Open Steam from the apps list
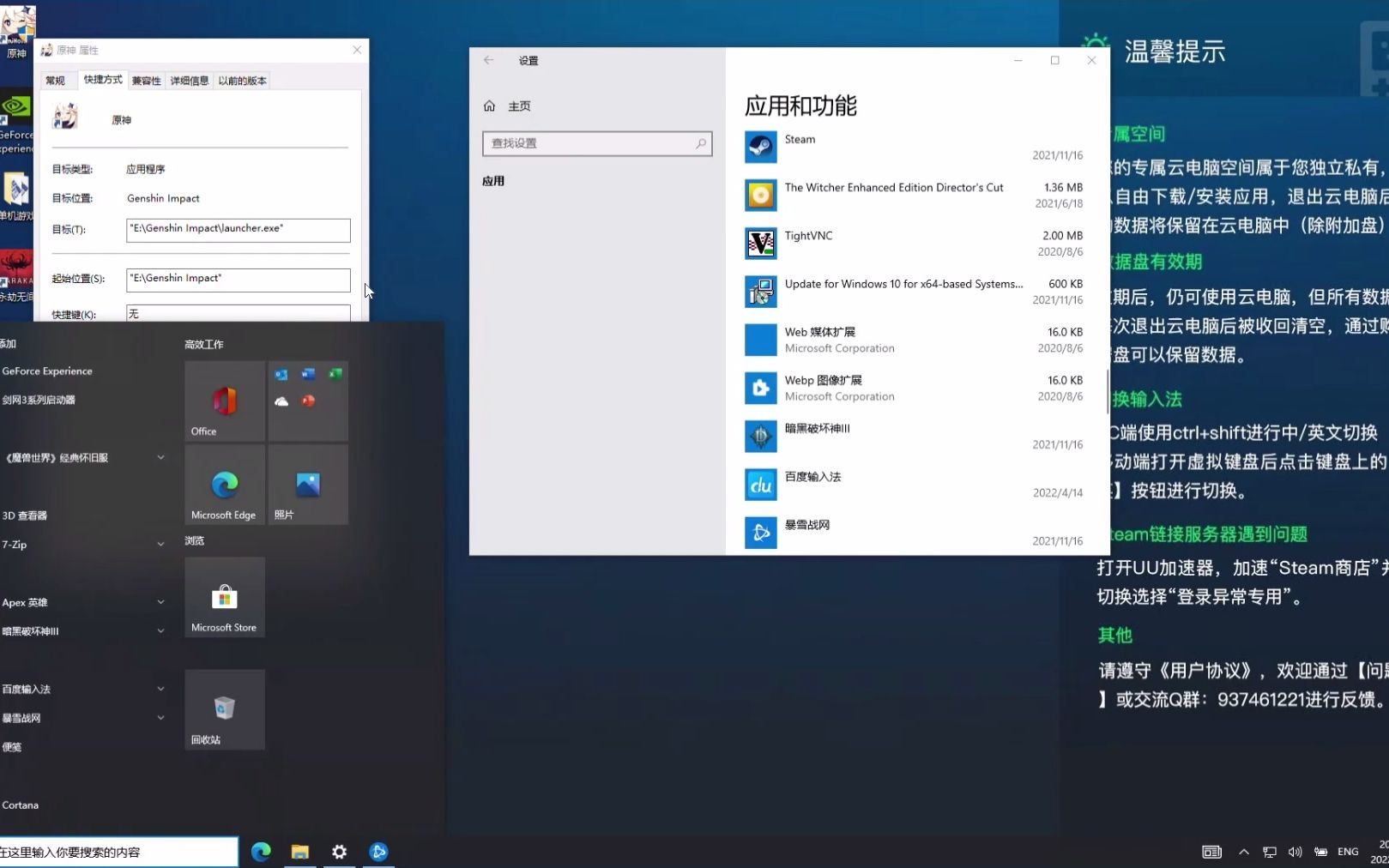The width and height of the screenshot is (1389, 868). (x=761, y=146)
